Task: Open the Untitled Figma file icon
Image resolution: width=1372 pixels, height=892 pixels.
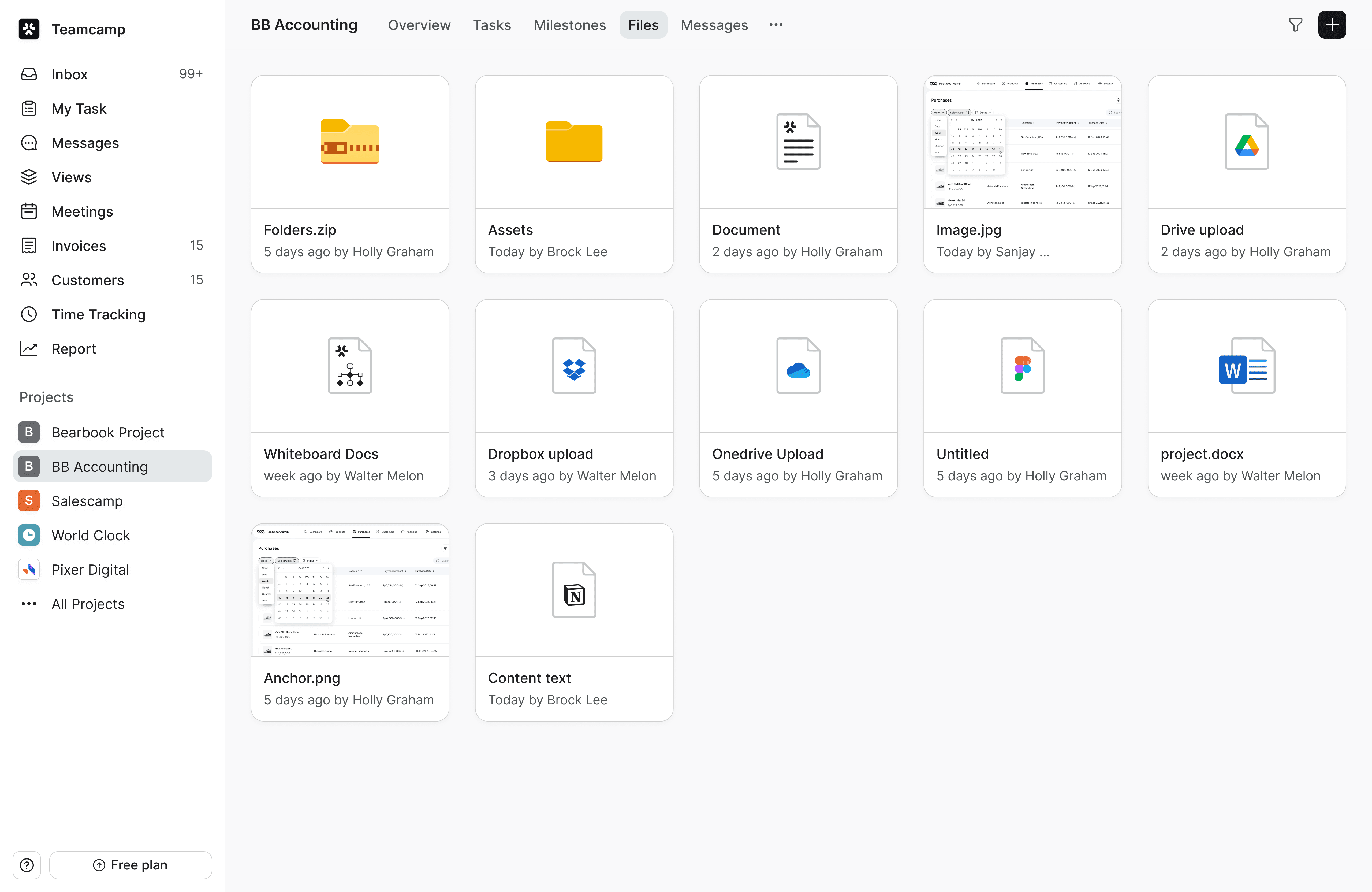Action: click(1022, 366)
